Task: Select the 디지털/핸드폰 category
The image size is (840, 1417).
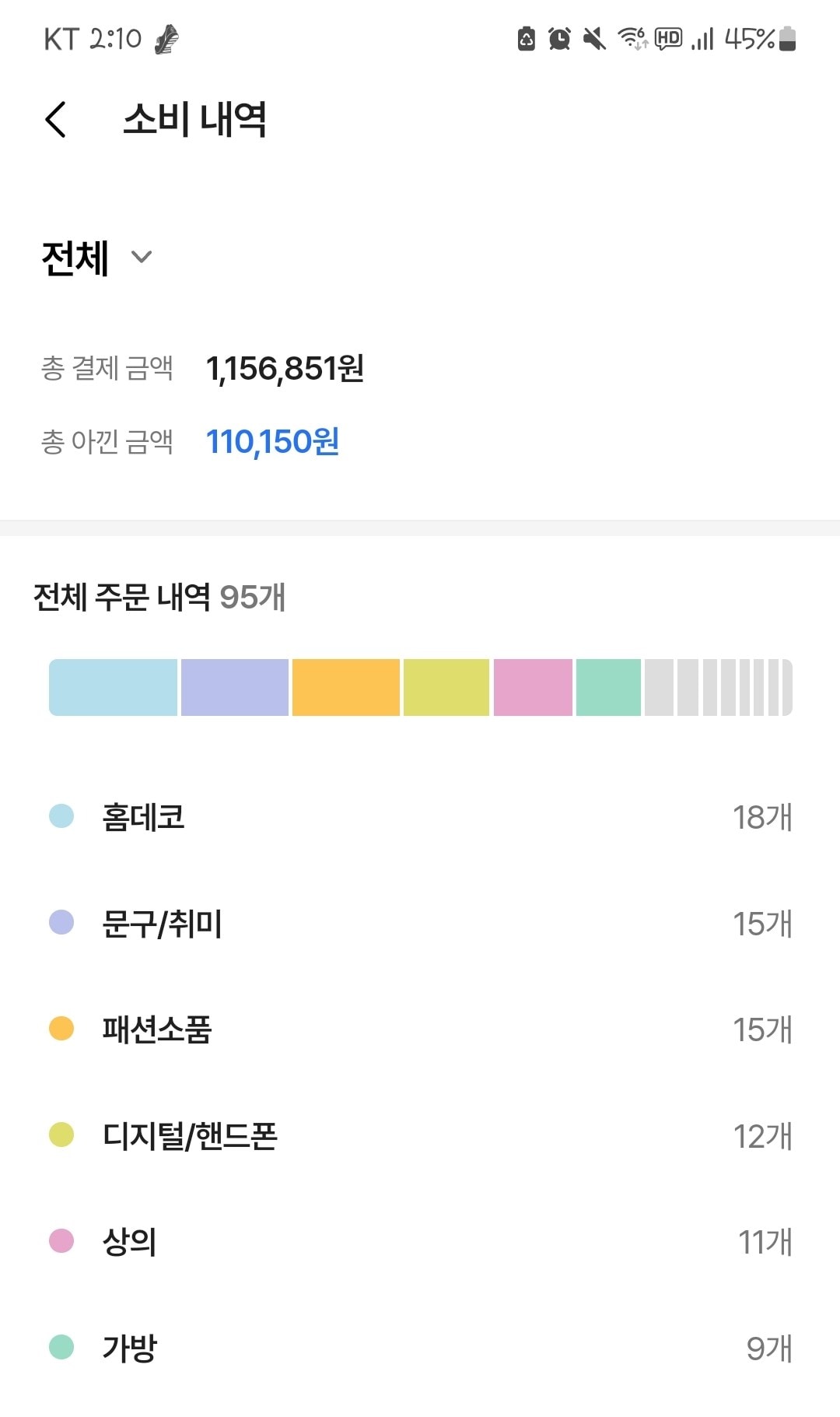Action: pos(420,1136)
